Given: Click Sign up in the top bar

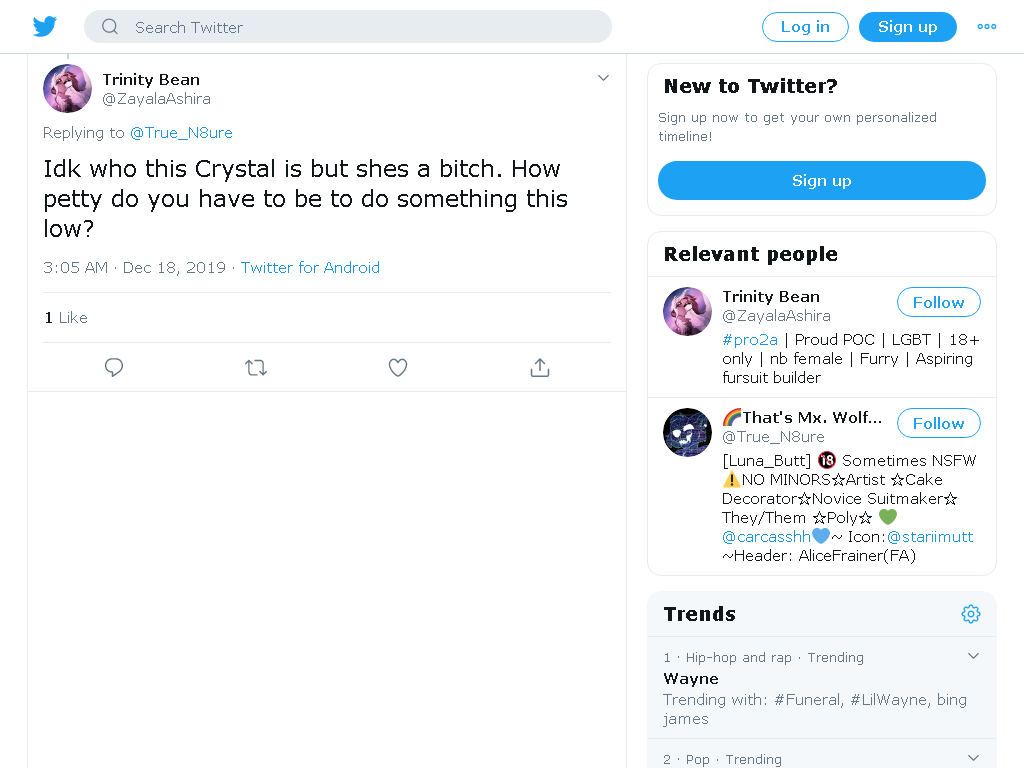Looking at the screenshot, I should tap(908, 27).
